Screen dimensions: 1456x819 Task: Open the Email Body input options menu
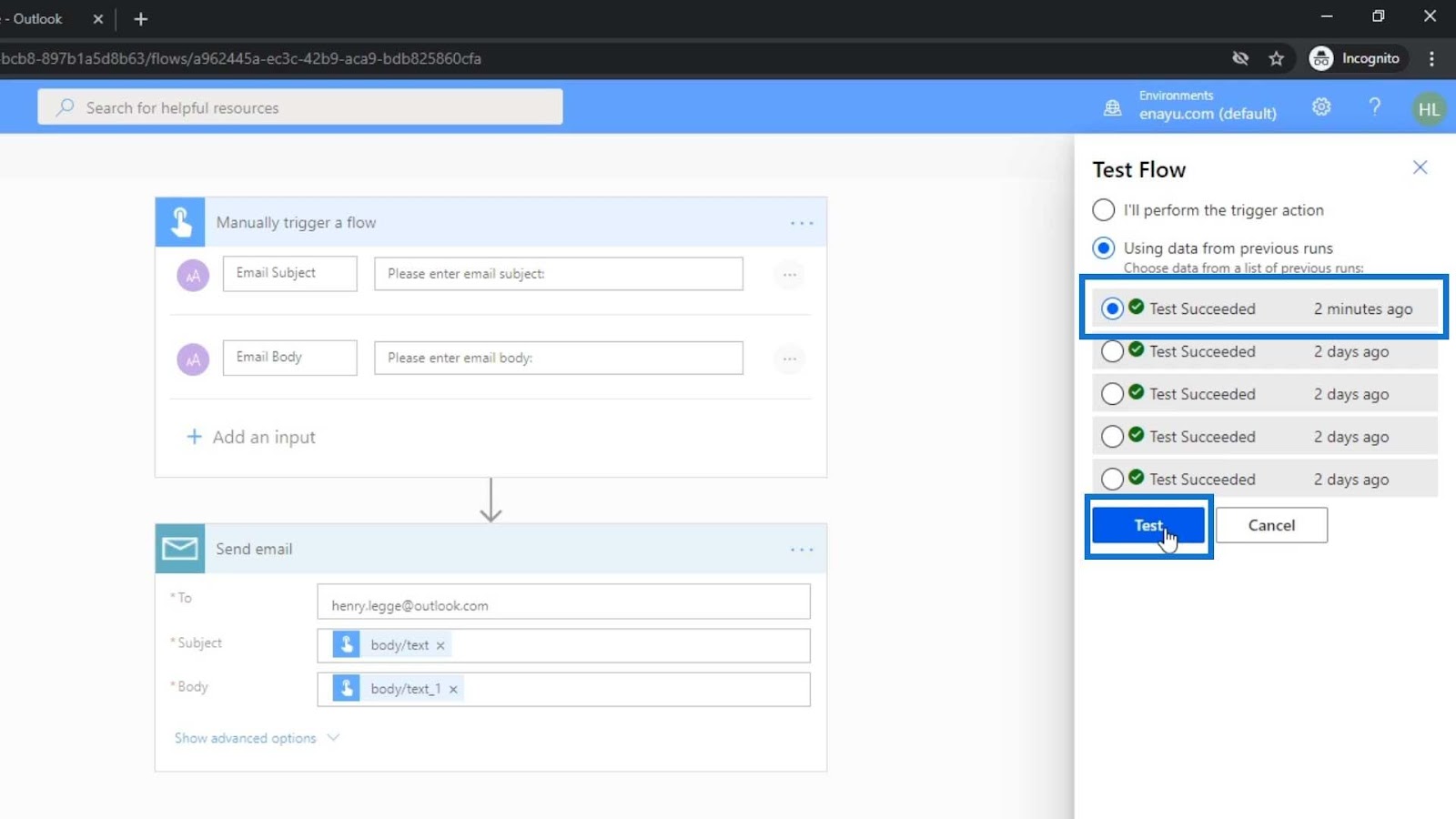coord(790,359)
